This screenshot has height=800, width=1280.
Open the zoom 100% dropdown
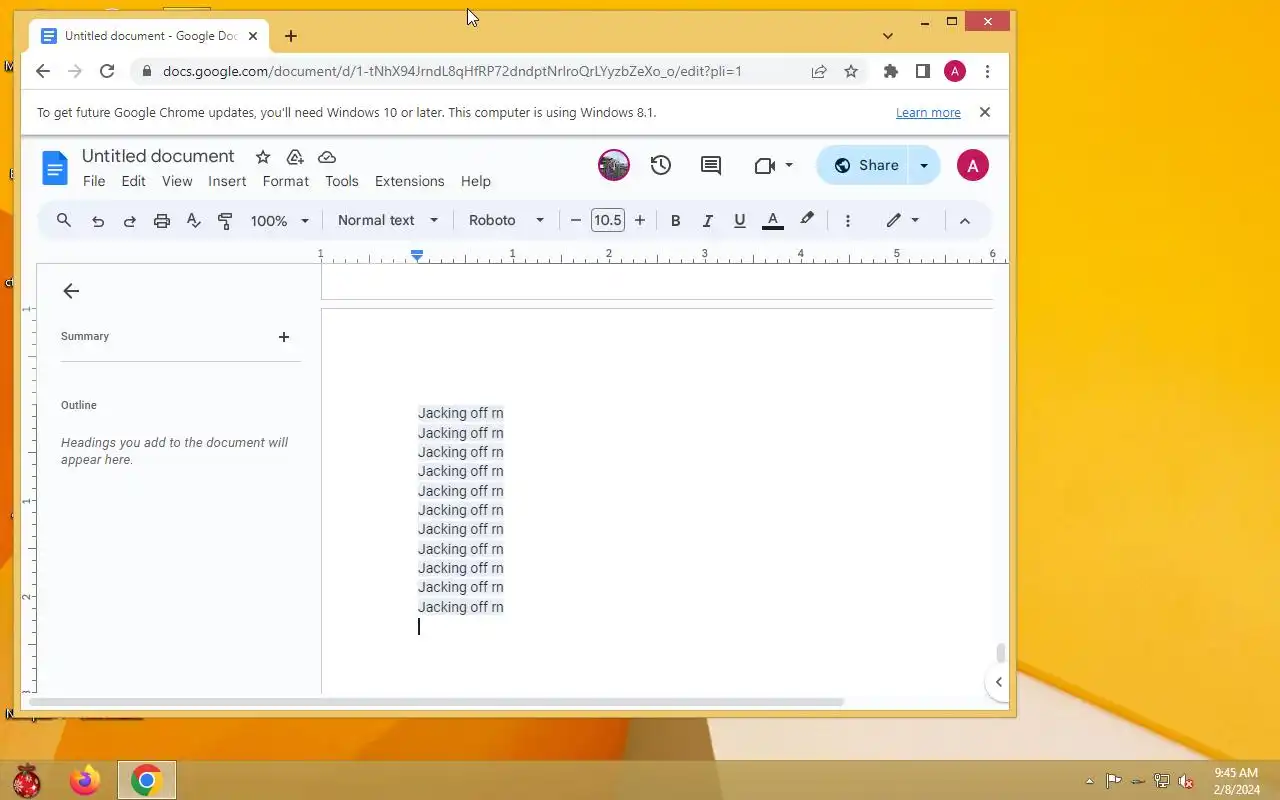click(x=280, y=221)
